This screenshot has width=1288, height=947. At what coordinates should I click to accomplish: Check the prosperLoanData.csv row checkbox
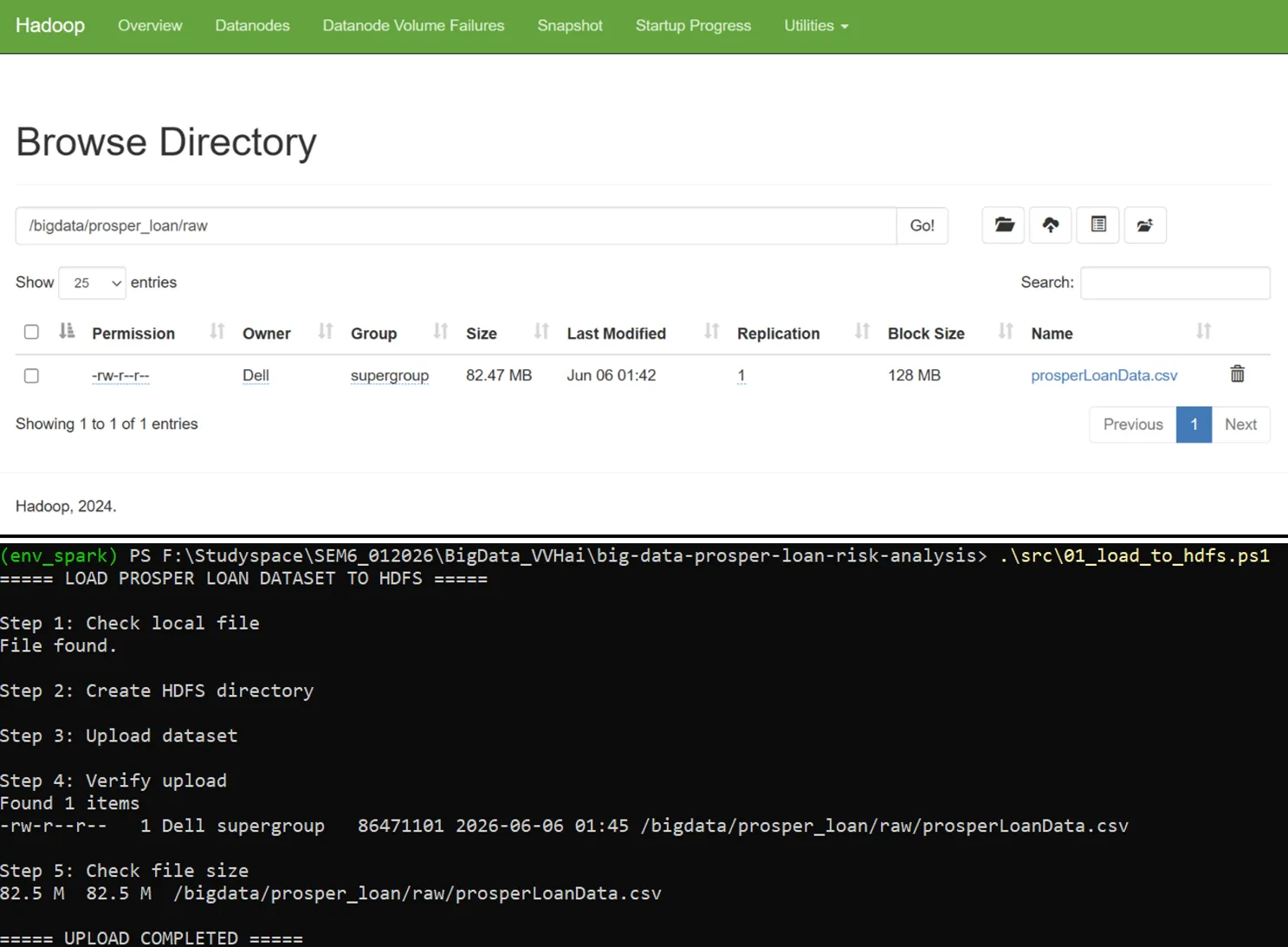point(31,376)
